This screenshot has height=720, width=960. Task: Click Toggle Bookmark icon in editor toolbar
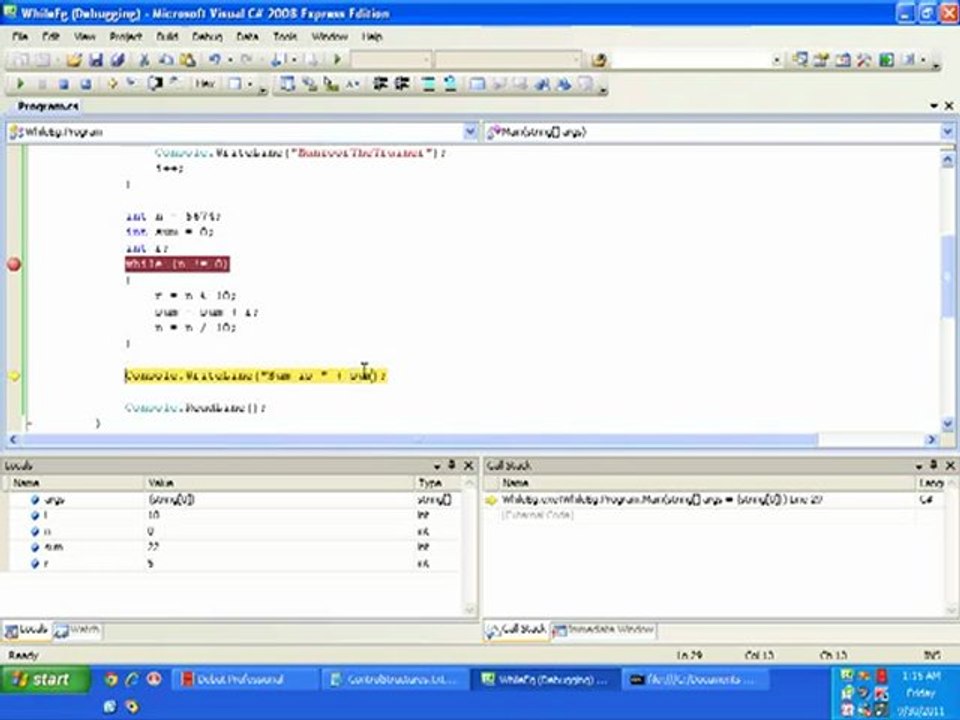click(477, 83)
